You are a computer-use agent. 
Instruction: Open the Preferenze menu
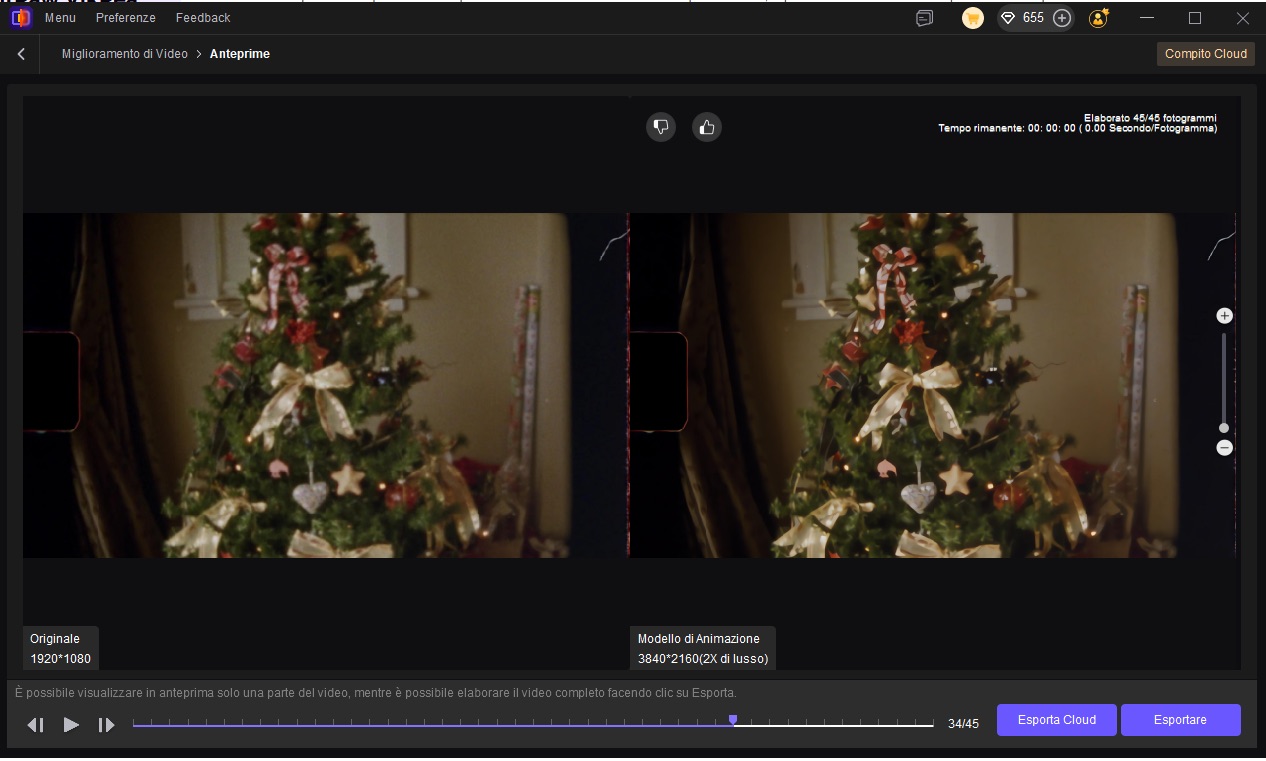coord(125,17)
